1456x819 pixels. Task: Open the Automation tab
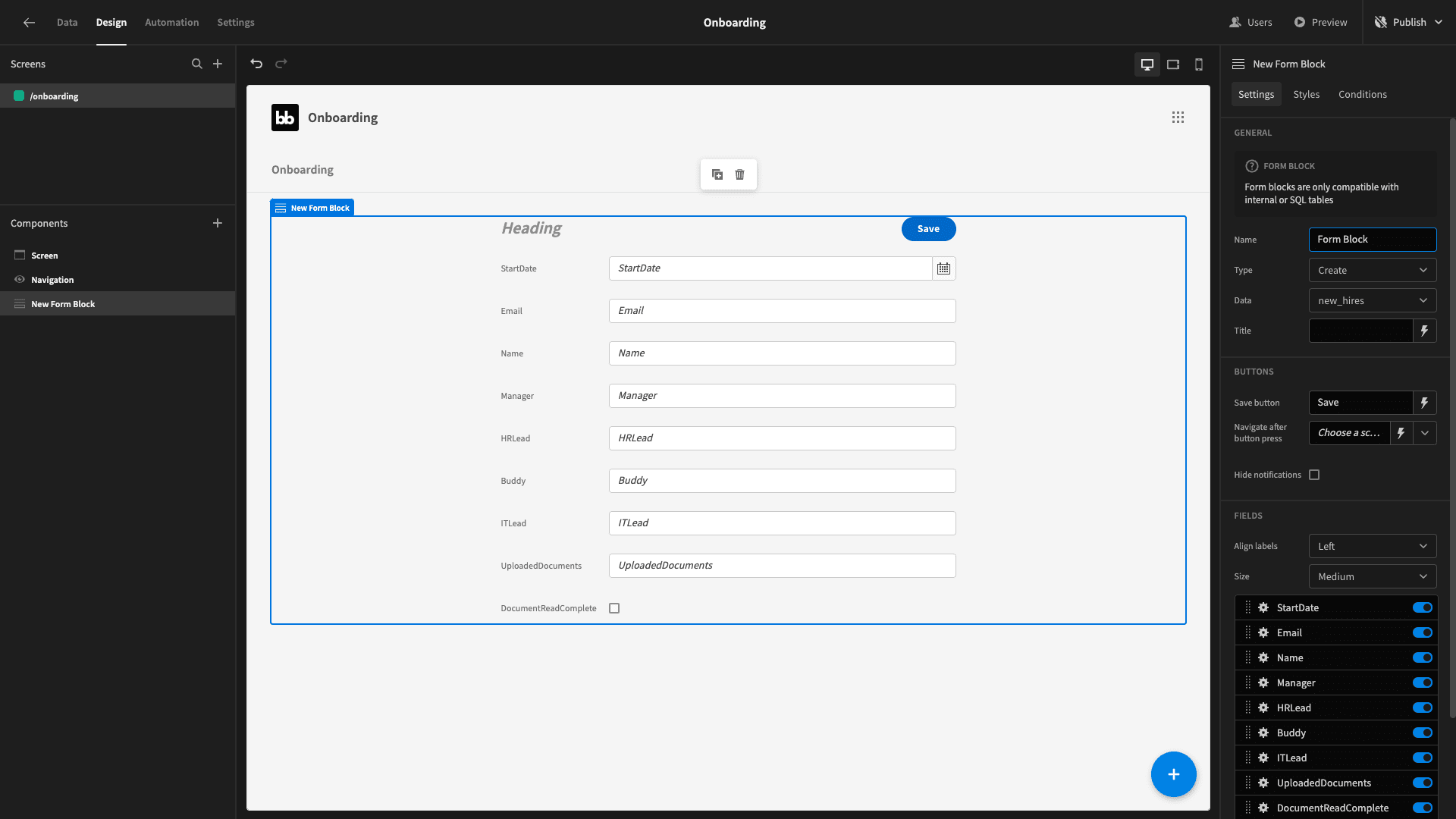tap(172, 23)
